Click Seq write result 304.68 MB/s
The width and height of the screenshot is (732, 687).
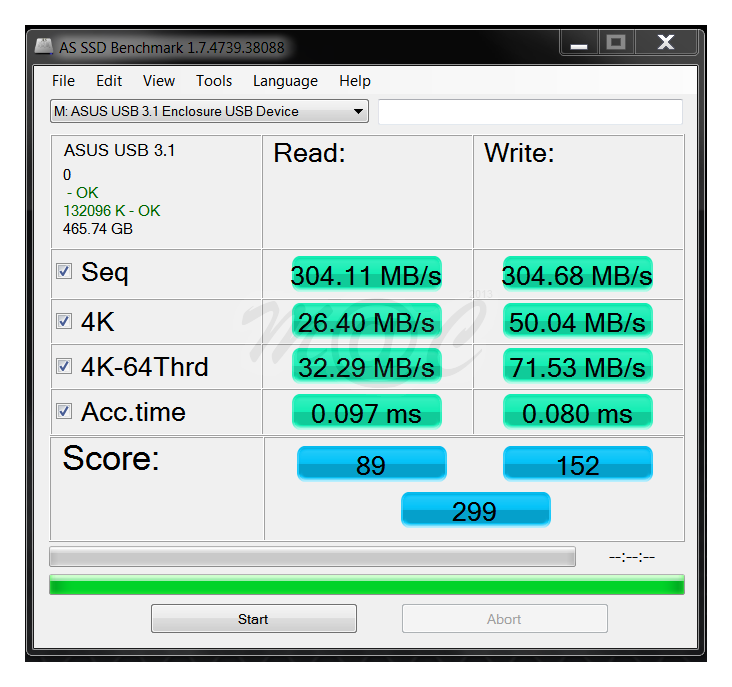pos(577,274)
